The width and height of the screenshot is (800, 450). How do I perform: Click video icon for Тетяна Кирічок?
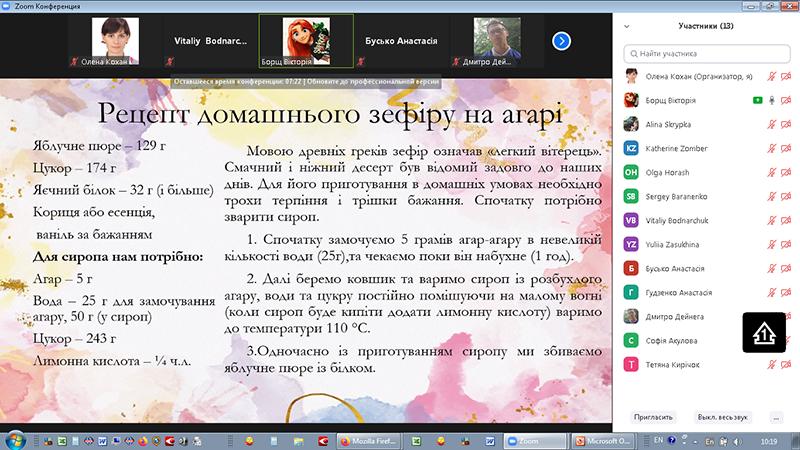coord(786,364)
